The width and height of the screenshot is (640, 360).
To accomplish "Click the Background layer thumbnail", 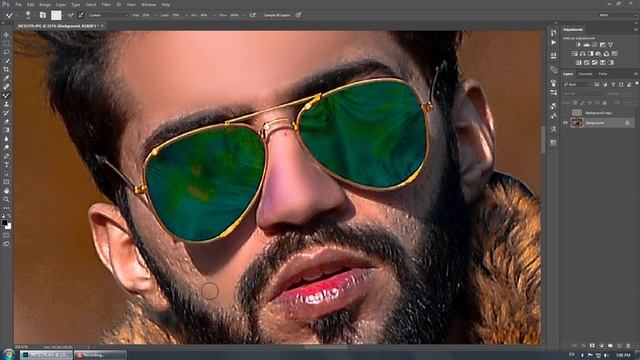I will pos(577,122).
